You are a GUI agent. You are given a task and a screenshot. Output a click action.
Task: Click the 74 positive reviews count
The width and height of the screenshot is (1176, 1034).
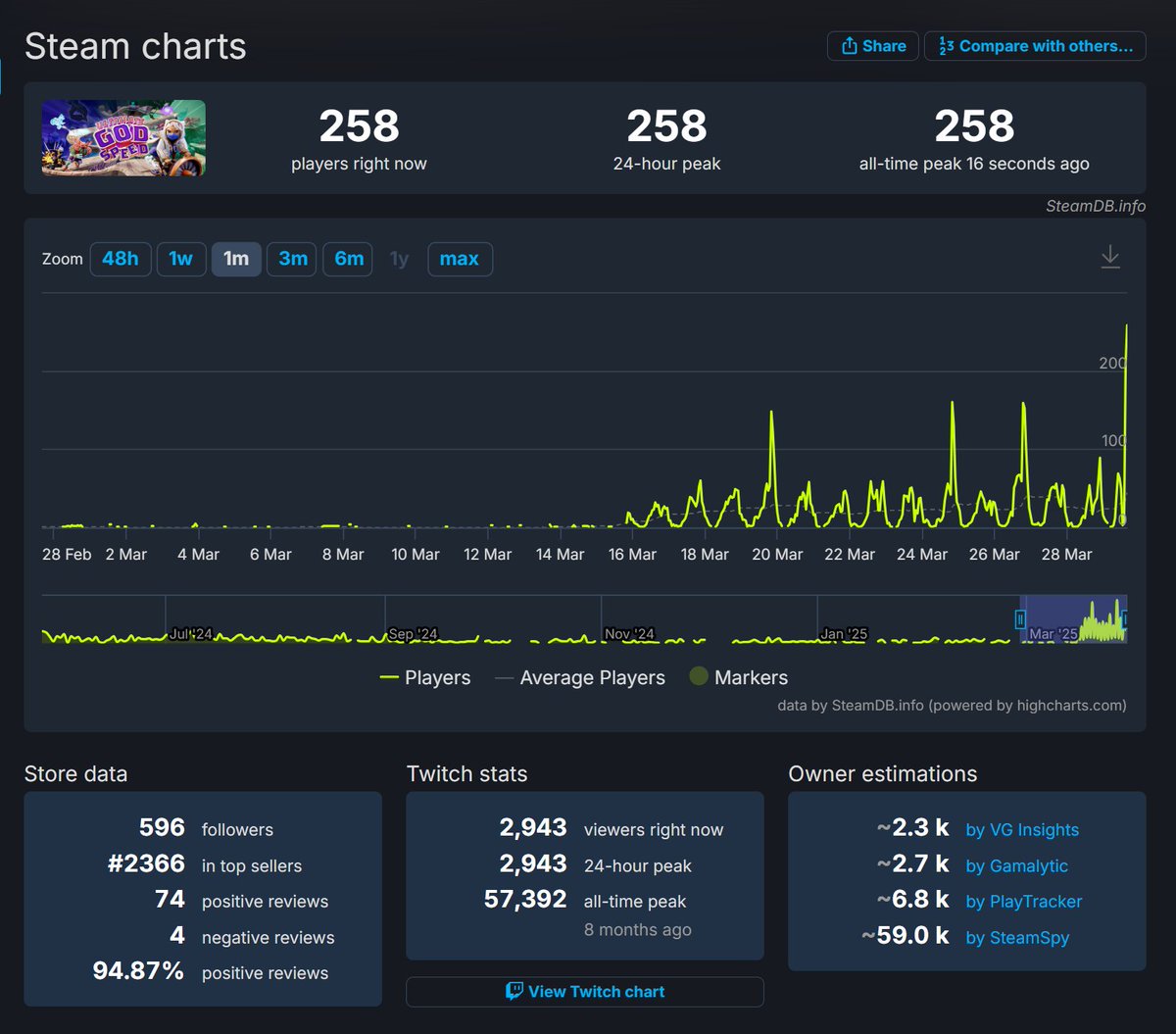(170, 899)
